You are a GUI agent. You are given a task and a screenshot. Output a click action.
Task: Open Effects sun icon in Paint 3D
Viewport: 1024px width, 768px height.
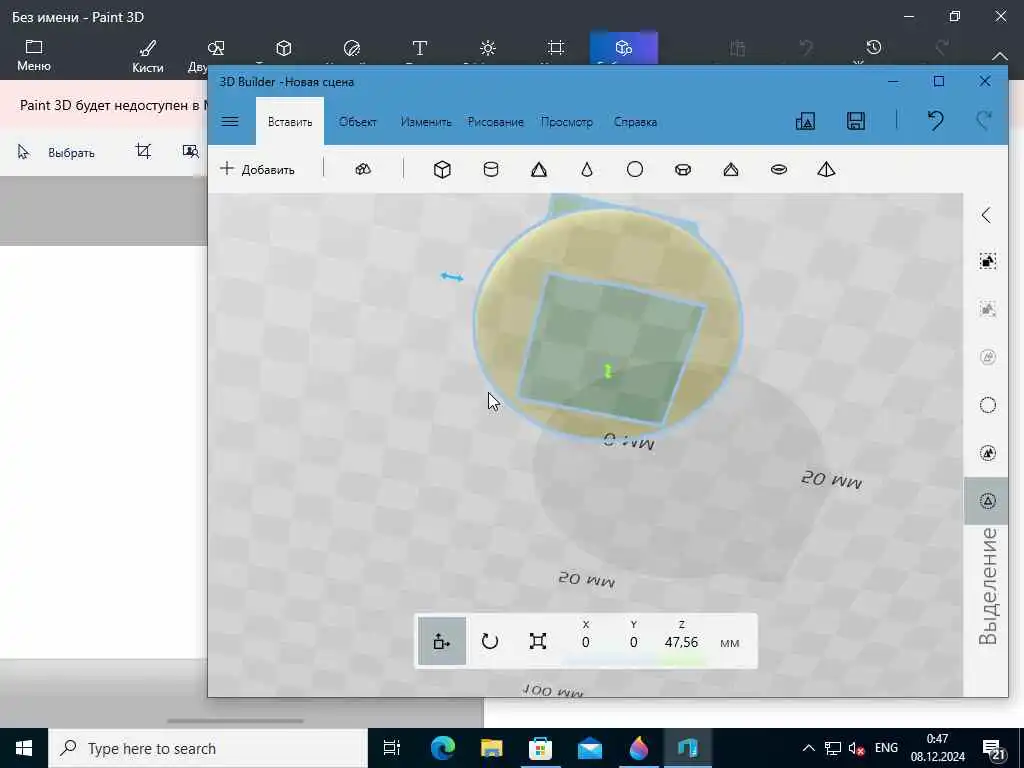point(488,48)
